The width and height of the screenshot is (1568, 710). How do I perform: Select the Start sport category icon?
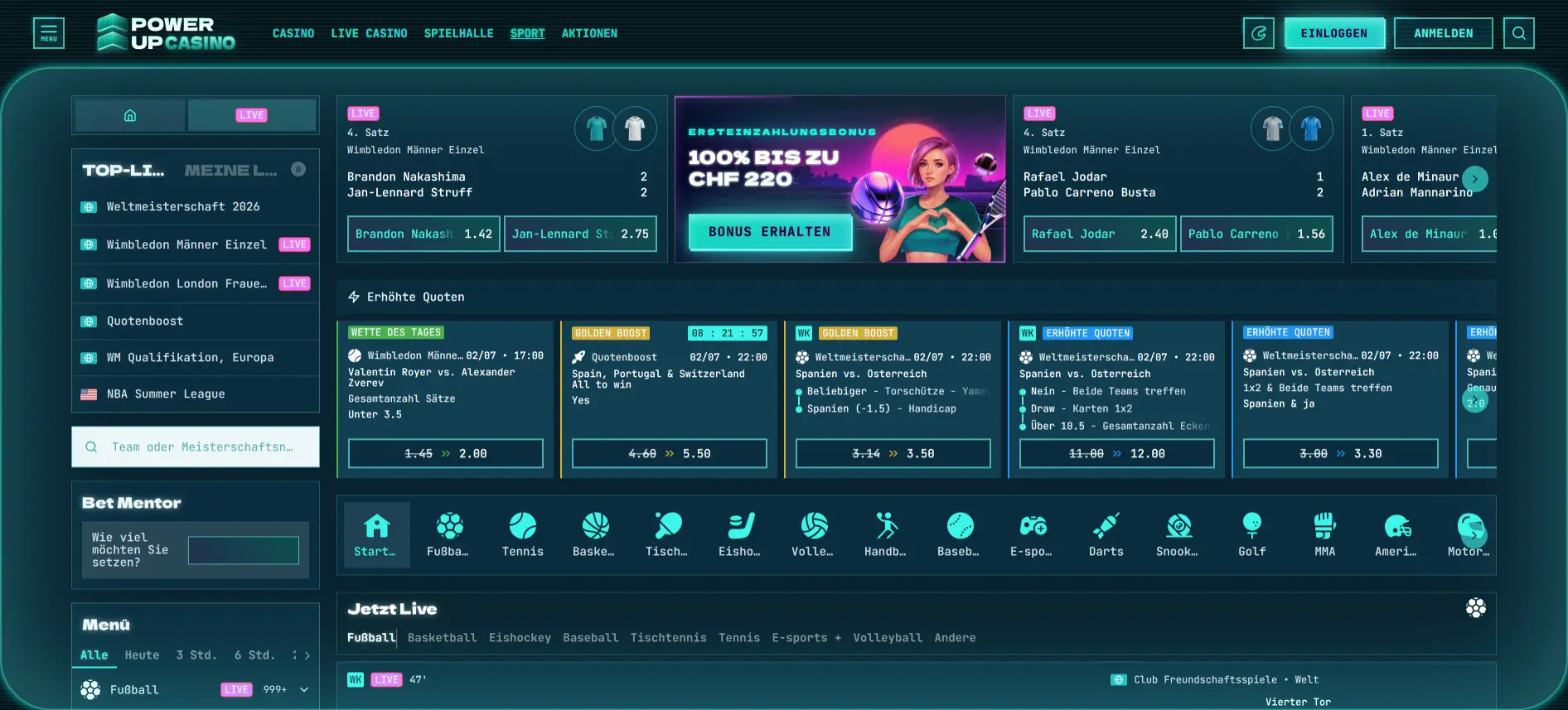tap(377, 534)
